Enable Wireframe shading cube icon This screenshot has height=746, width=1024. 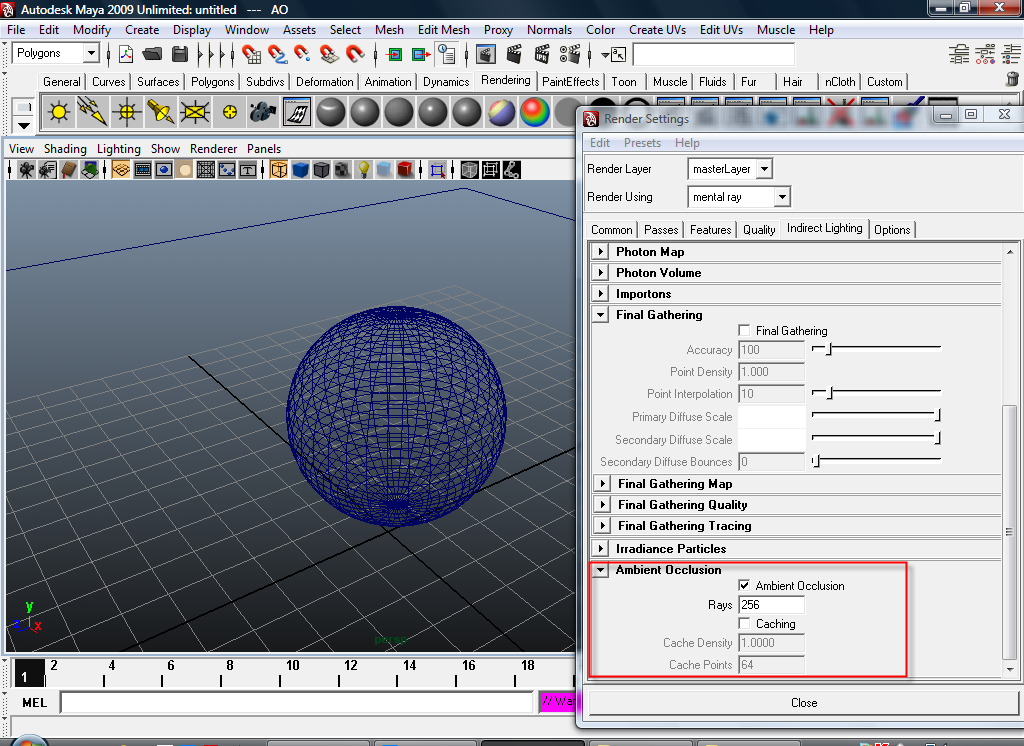279,170
